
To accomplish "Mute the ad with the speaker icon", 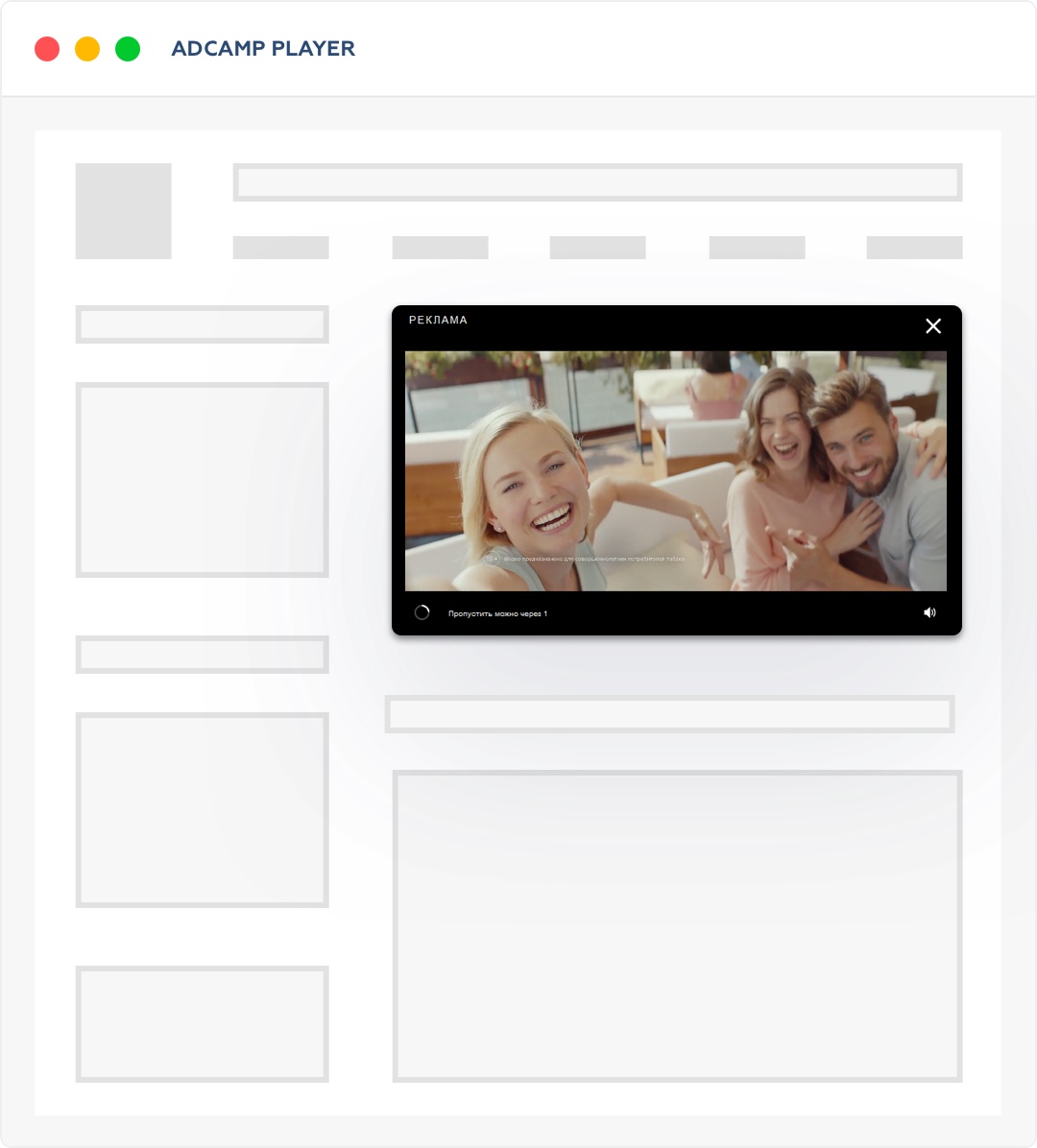I will pos(929,612).
